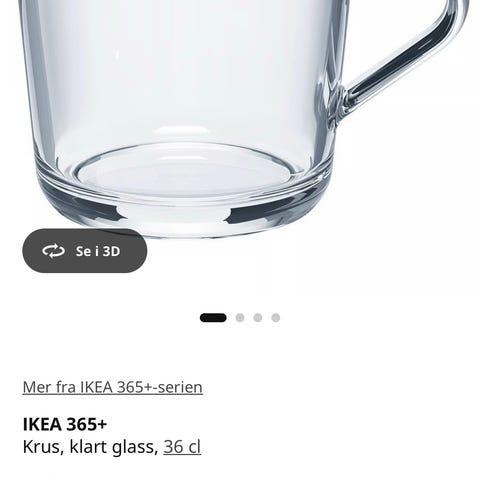This screenshot has width=480, height=480.
Task: Click the rotating arrows 3D icon
Action: click(53, 251)
